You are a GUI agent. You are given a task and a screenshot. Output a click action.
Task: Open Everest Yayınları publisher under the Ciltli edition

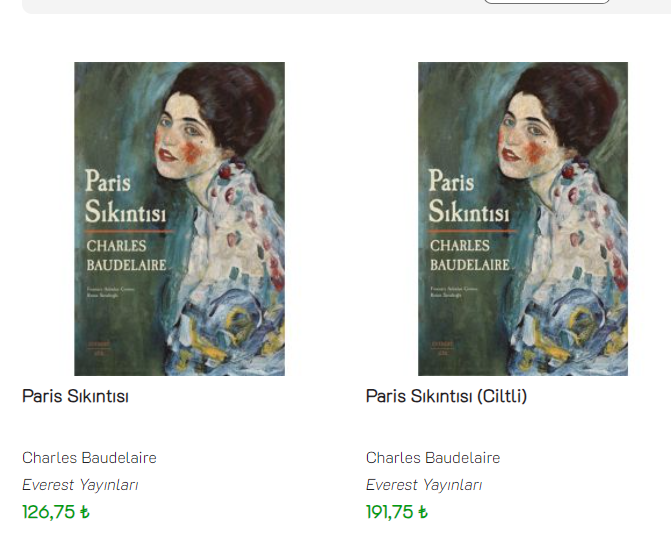(424, 485)
